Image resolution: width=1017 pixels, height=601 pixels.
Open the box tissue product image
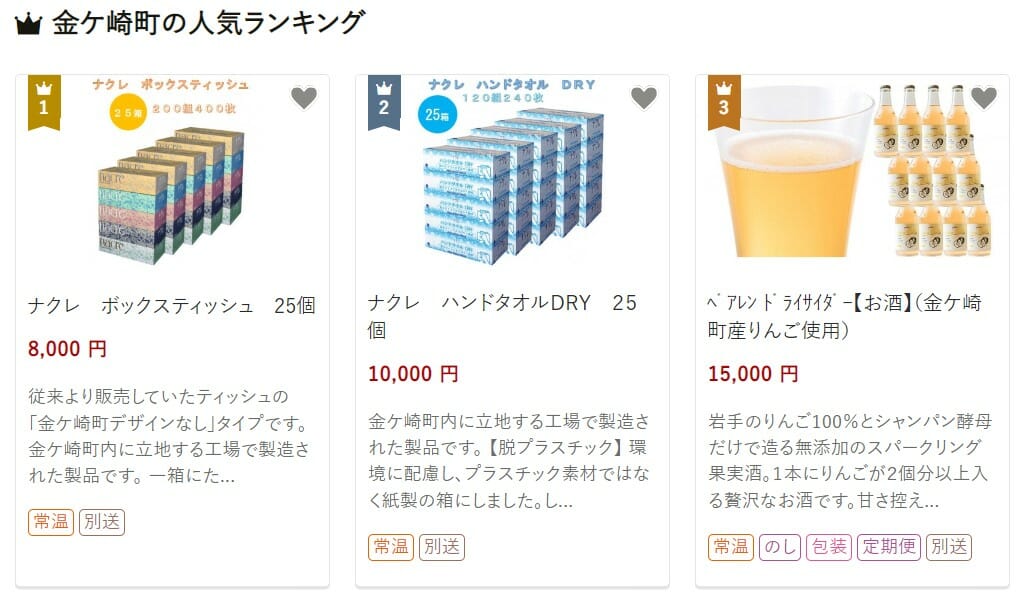coord(172,172)
